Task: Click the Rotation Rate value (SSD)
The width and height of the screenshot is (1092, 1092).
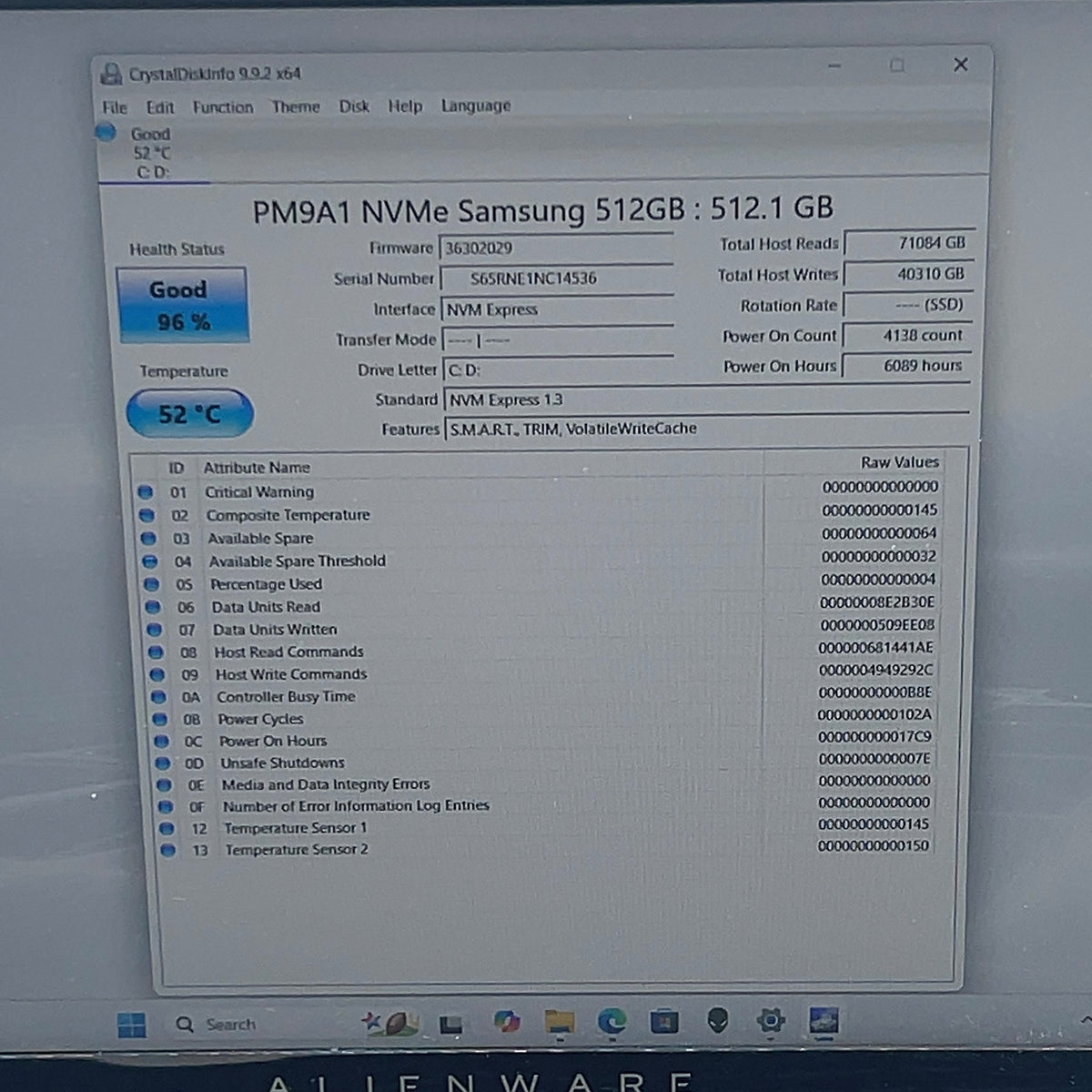Action: (x=906, y=305)
